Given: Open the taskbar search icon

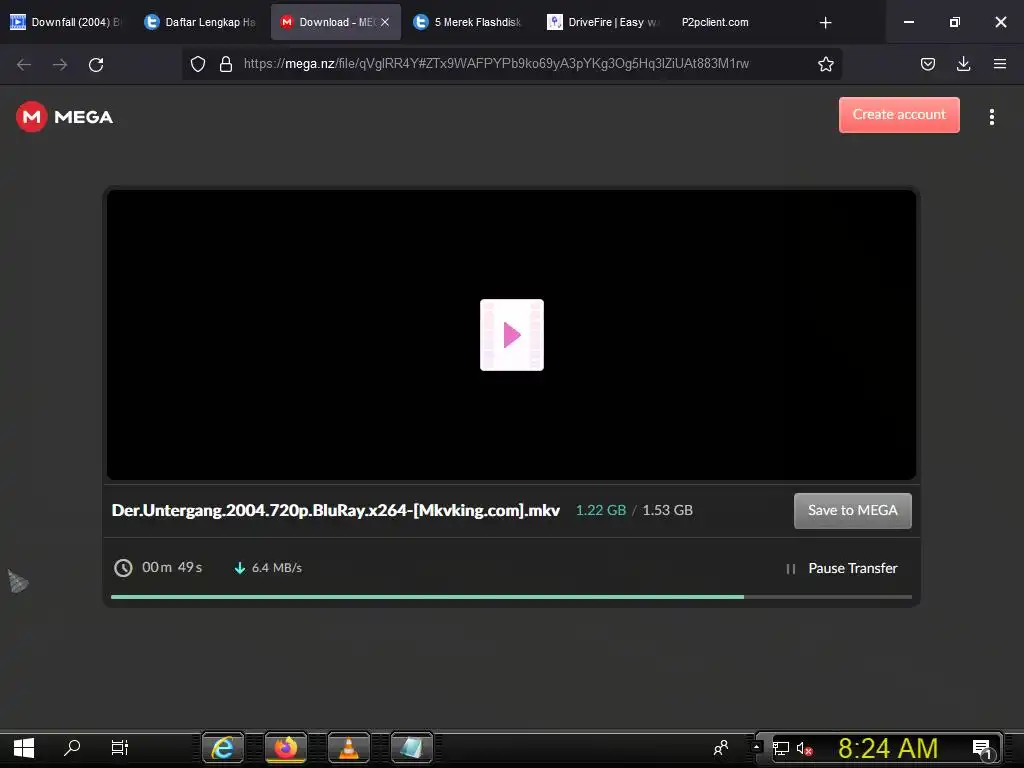Looking at the screenshot, I should click(72, 748).
